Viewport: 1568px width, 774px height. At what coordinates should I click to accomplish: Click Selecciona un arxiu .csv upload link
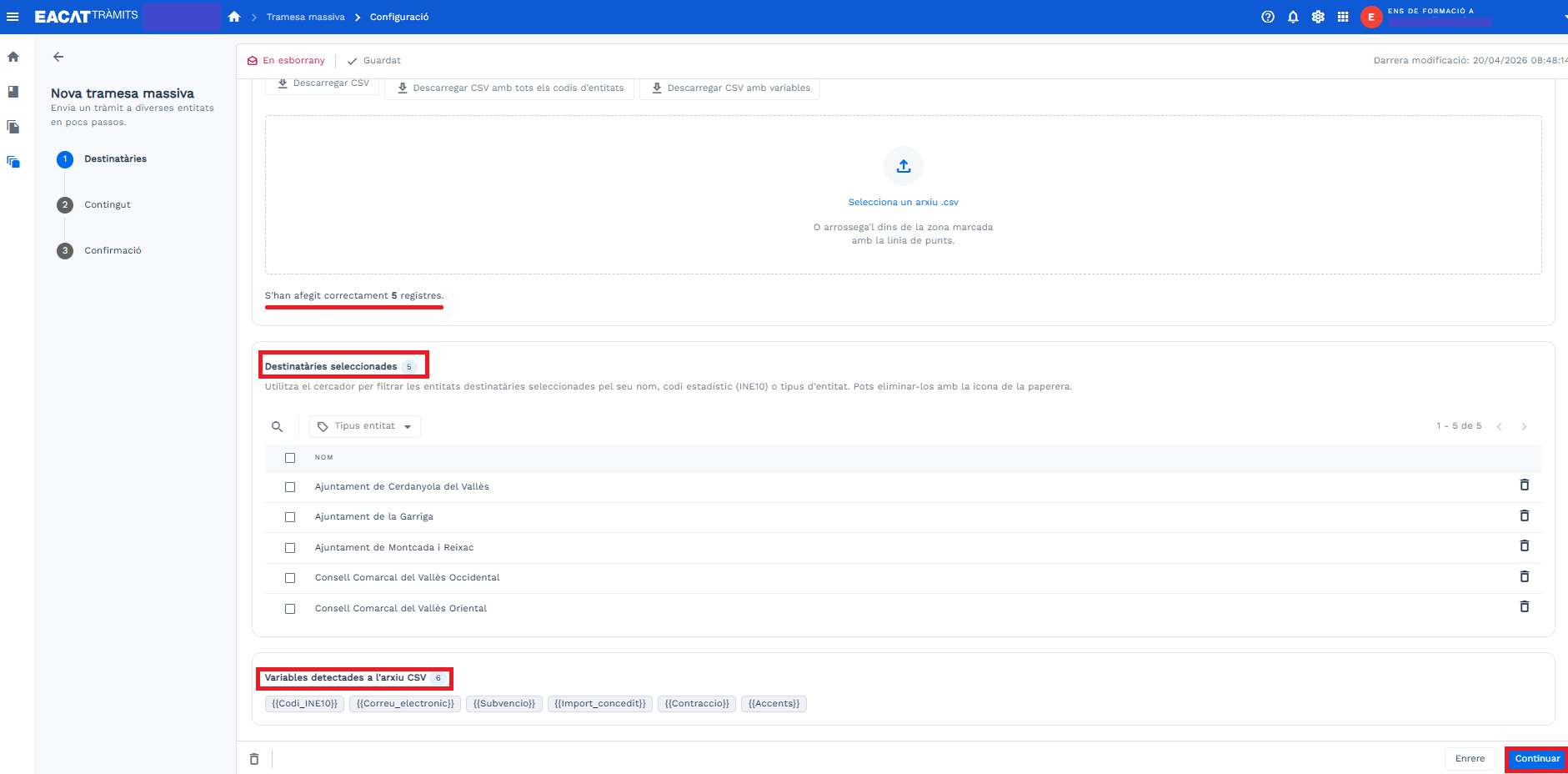pos(903,202)
